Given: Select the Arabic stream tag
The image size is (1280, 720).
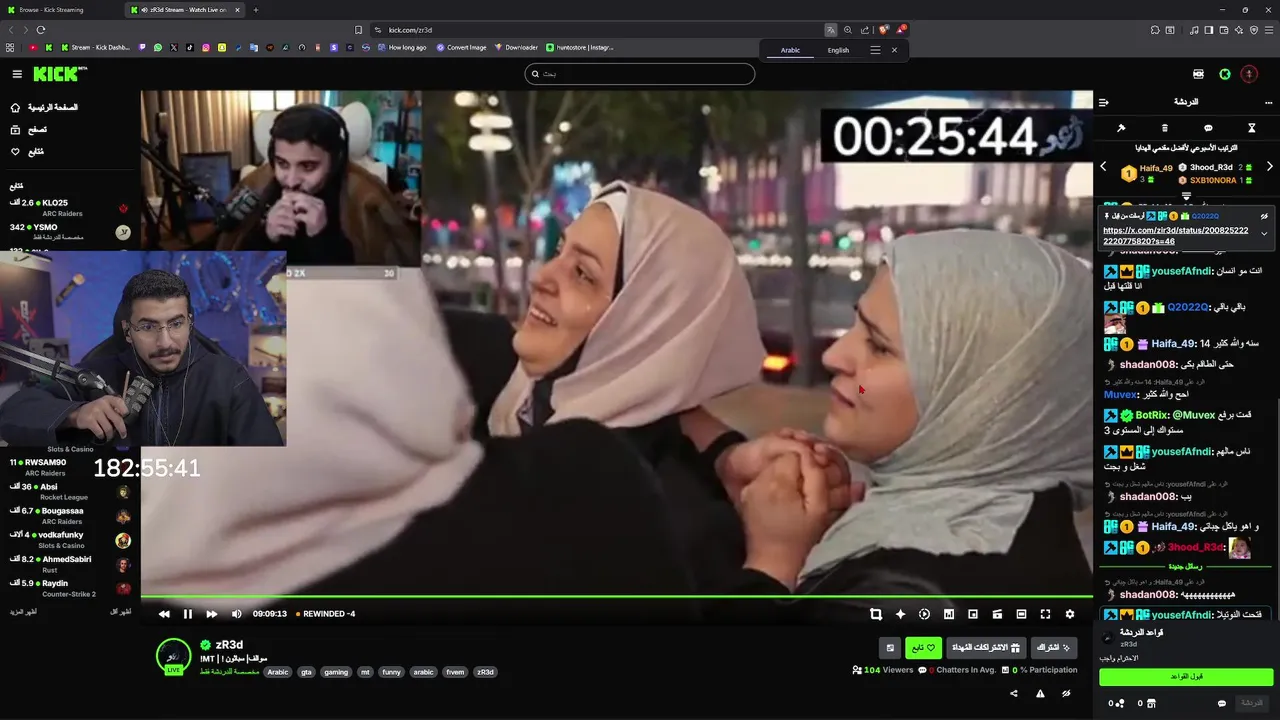Looking at the screenshot, I should coord(278,672).
